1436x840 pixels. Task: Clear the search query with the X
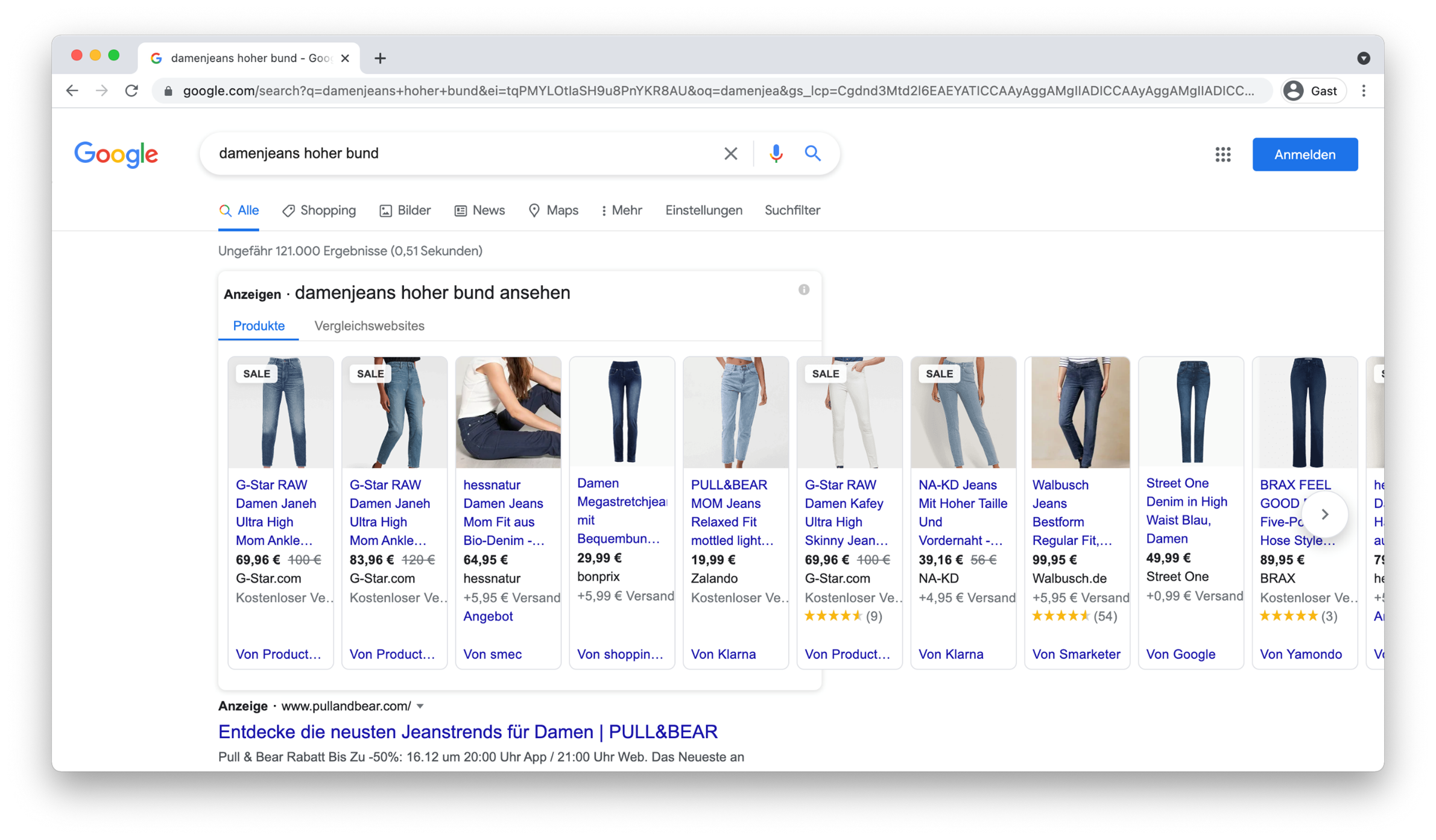[730, 154]
